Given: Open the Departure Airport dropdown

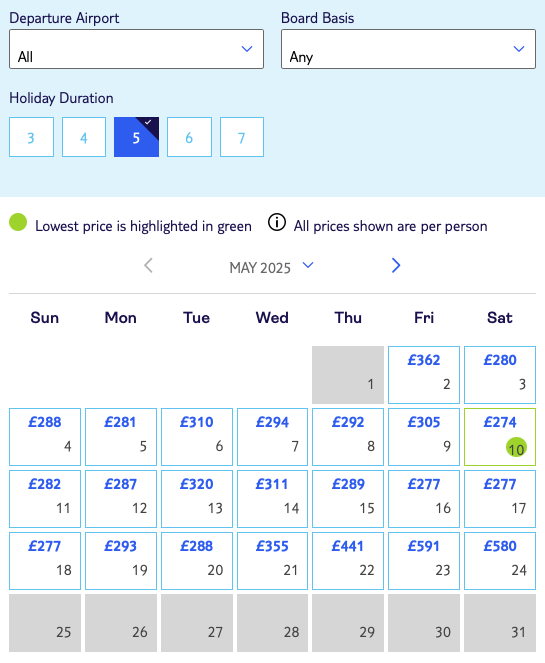Looking at the screenshot, I should click(x=136, y=49).
